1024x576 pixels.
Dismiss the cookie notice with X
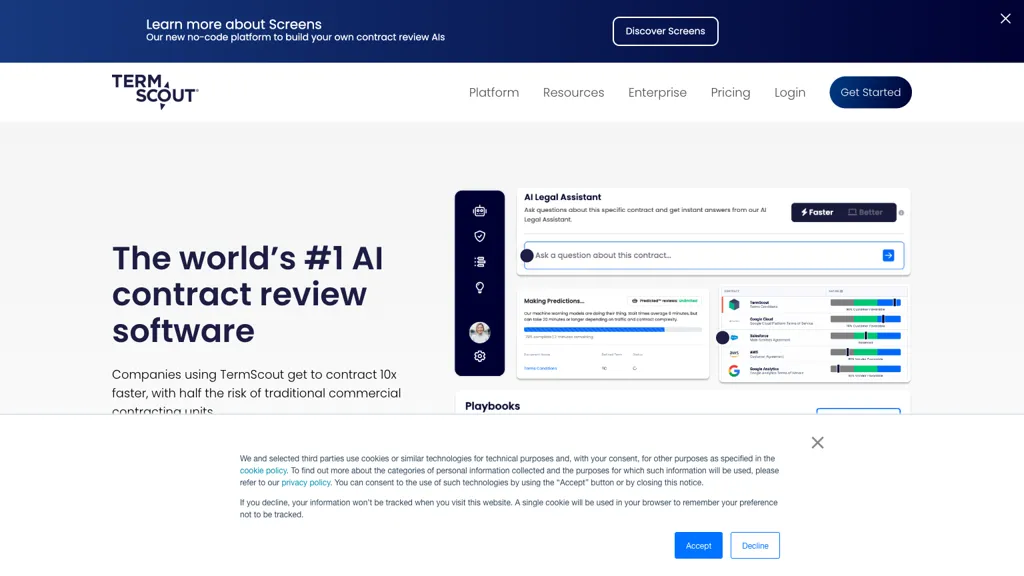(x=817, y=443)
